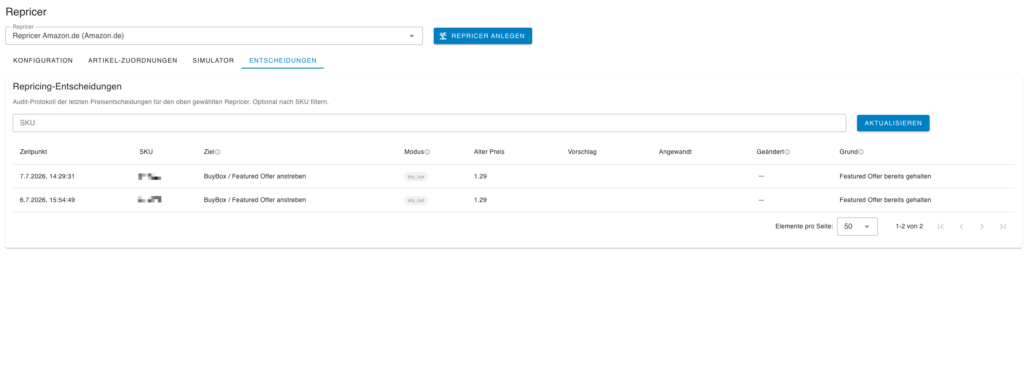This screenshot has height=365, width=1024.
Task: Select the timestamp 7.7.2026, 14:29:31
Action: [48, 176]
